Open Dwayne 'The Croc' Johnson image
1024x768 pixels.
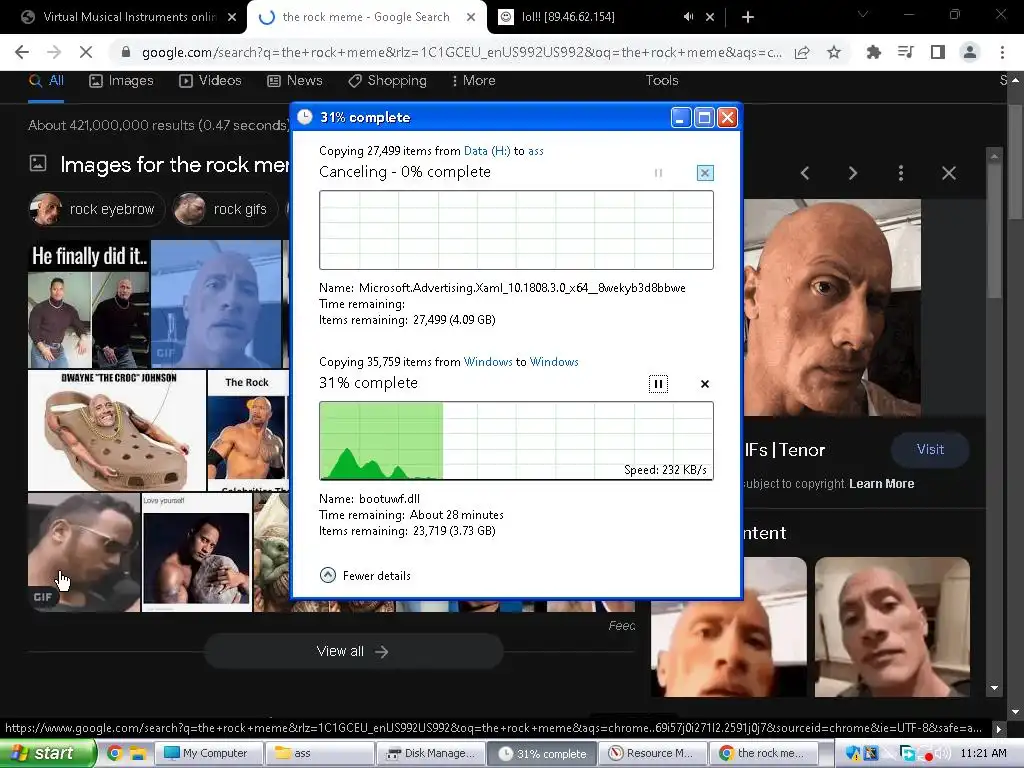pos(117,431)
